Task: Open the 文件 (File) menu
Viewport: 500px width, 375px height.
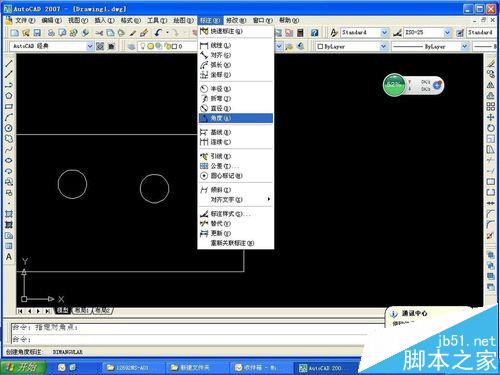Action: [x=25, y=21]
